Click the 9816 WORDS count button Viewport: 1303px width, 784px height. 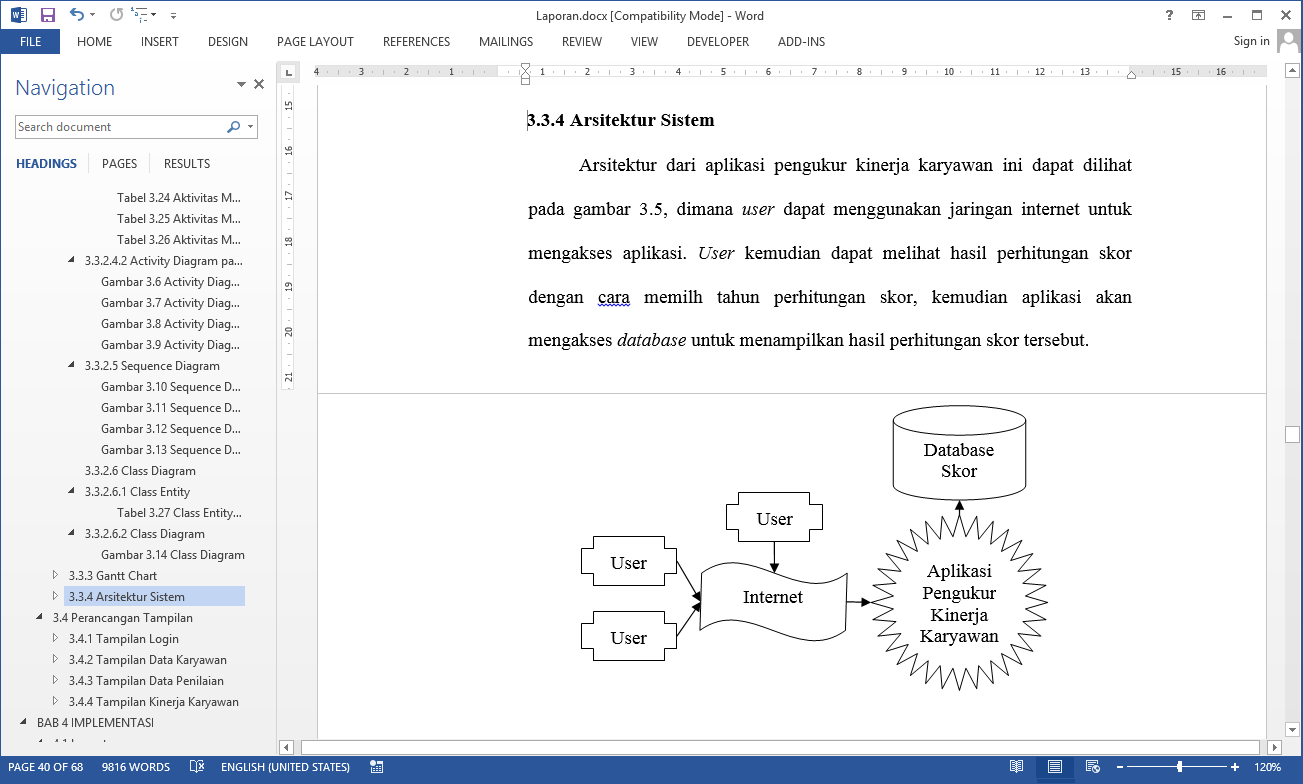pyautogui.click(x=135, y=767)
